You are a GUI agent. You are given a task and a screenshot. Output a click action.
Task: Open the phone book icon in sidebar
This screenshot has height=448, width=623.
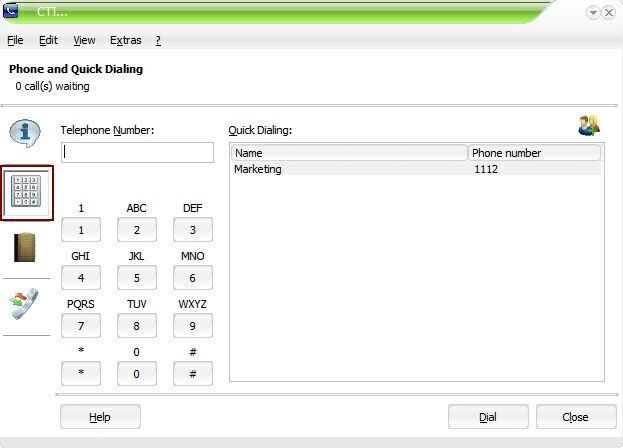tap(25, 247)
